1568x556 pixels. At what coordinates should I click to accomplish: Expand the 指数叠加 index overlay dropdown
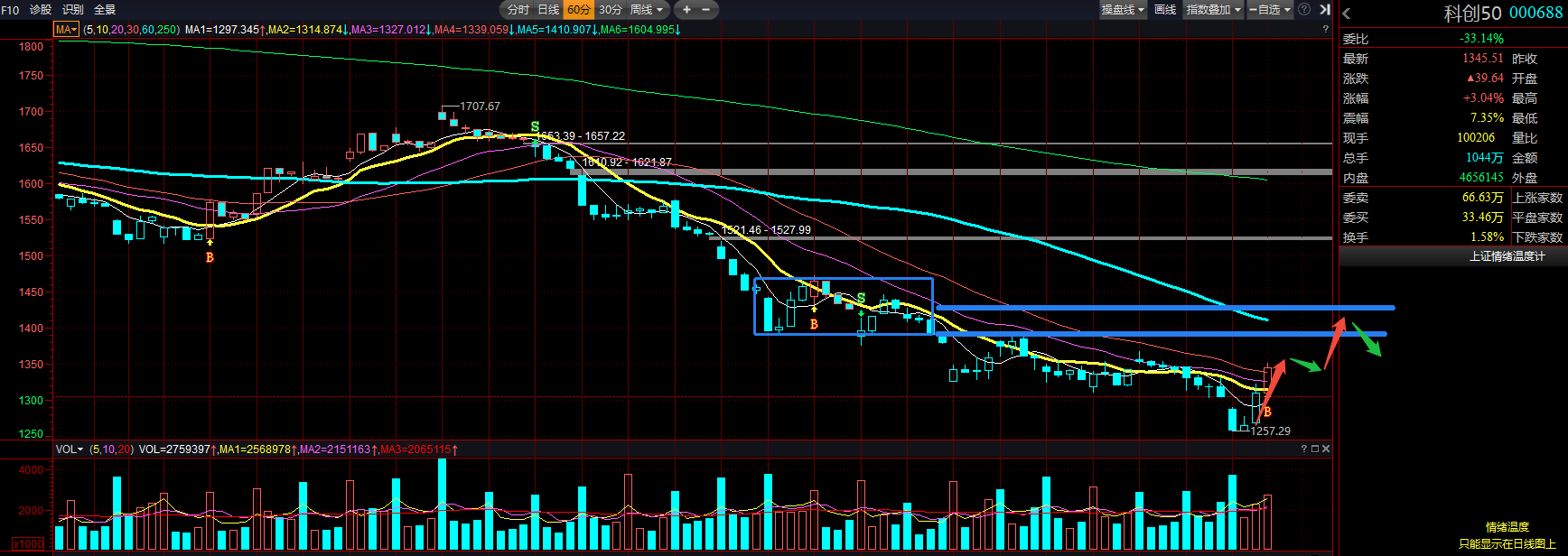(1214, 10)
